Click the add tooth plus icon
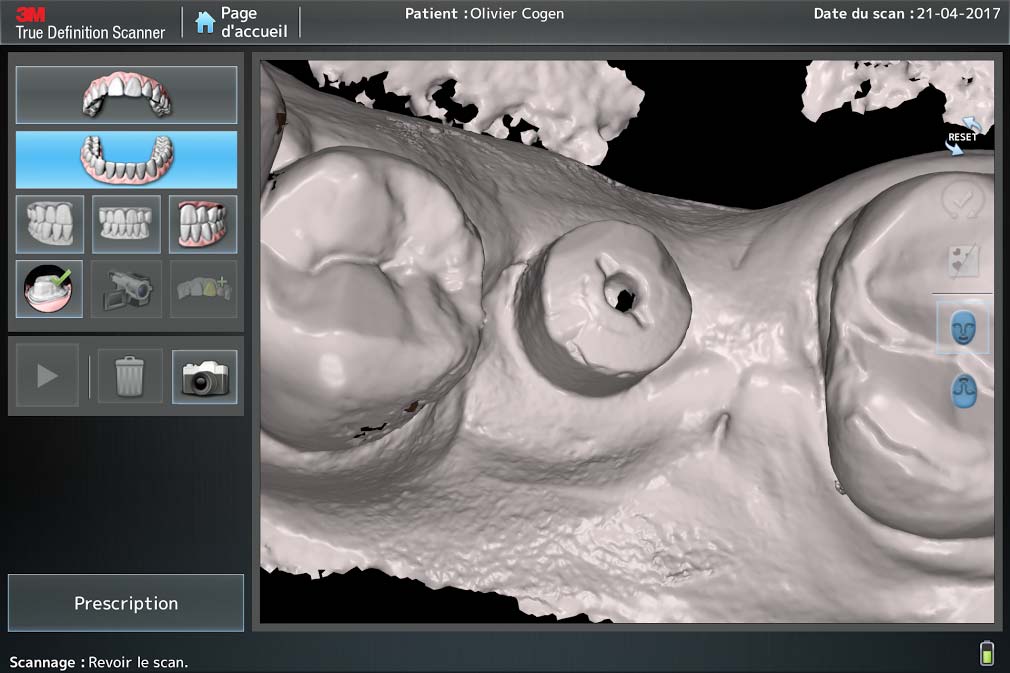The width and height of the screenshot is (1010, 673). (x=203, y=289)
